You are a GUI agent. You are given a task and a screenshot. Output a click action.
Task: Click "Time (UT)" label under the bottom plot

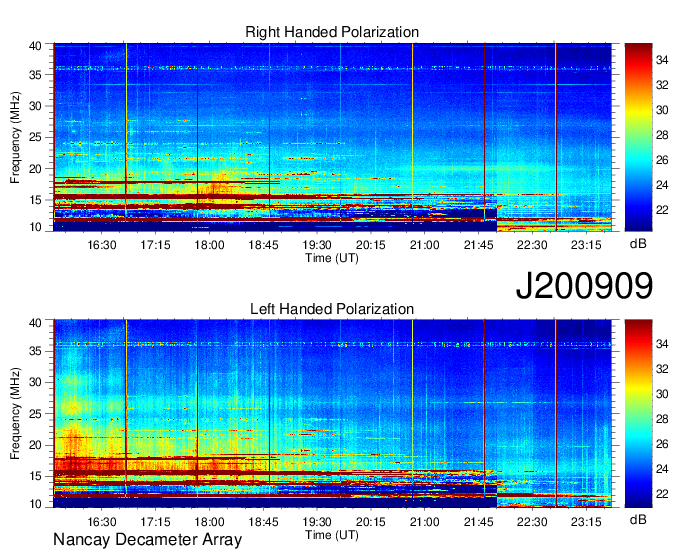332,535
